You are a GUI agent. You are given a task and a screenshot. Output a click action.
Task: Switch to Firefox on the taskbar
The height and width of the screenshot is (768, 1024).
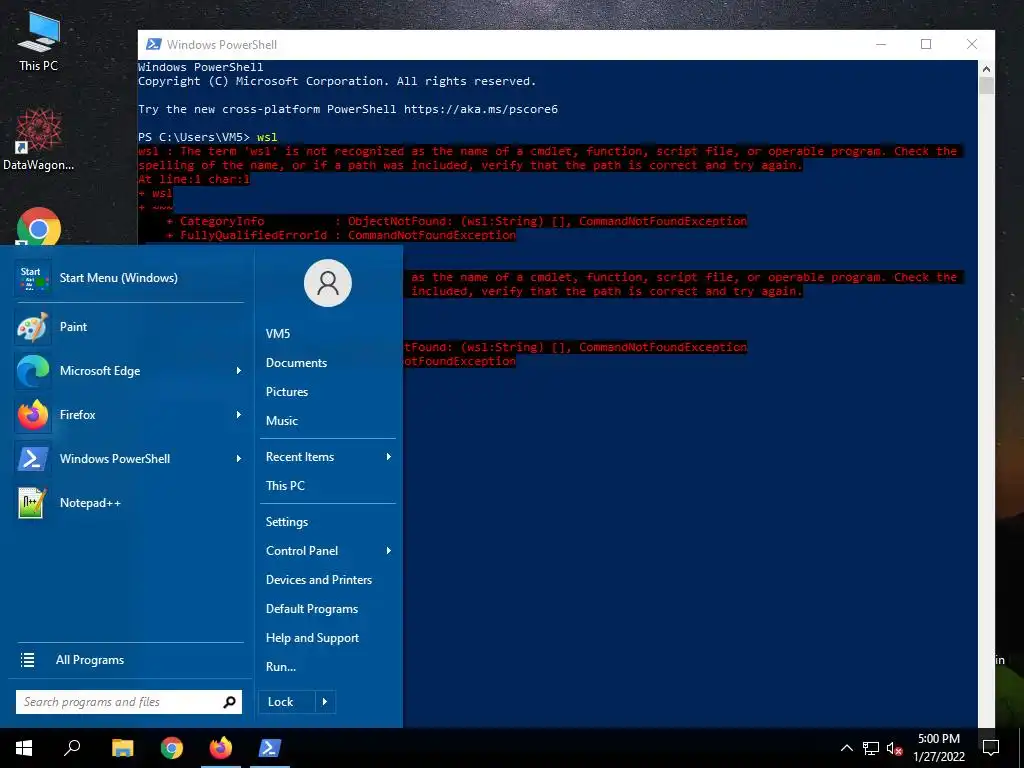(x=221, y=748)
